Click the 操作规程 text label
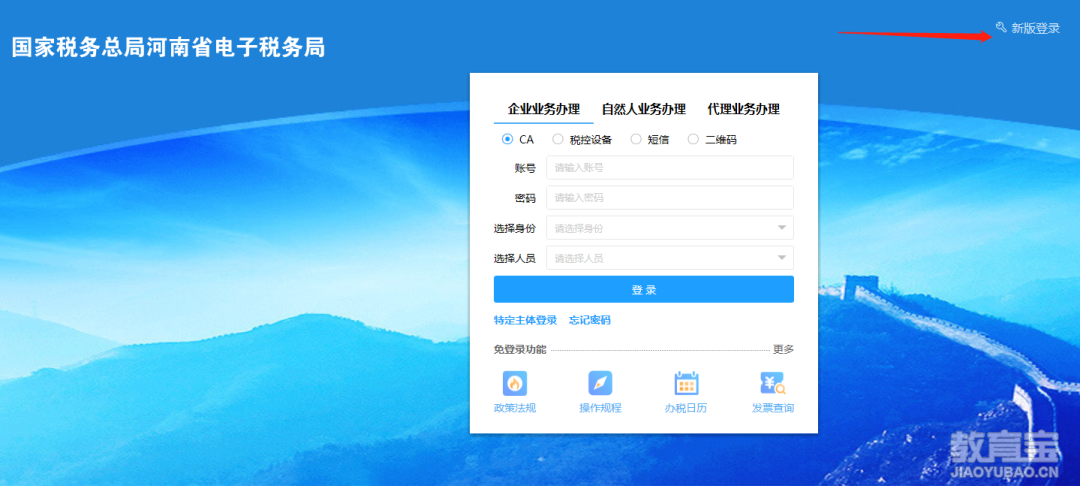Screen dimensions: 1080x501 (x=600, y=408)
